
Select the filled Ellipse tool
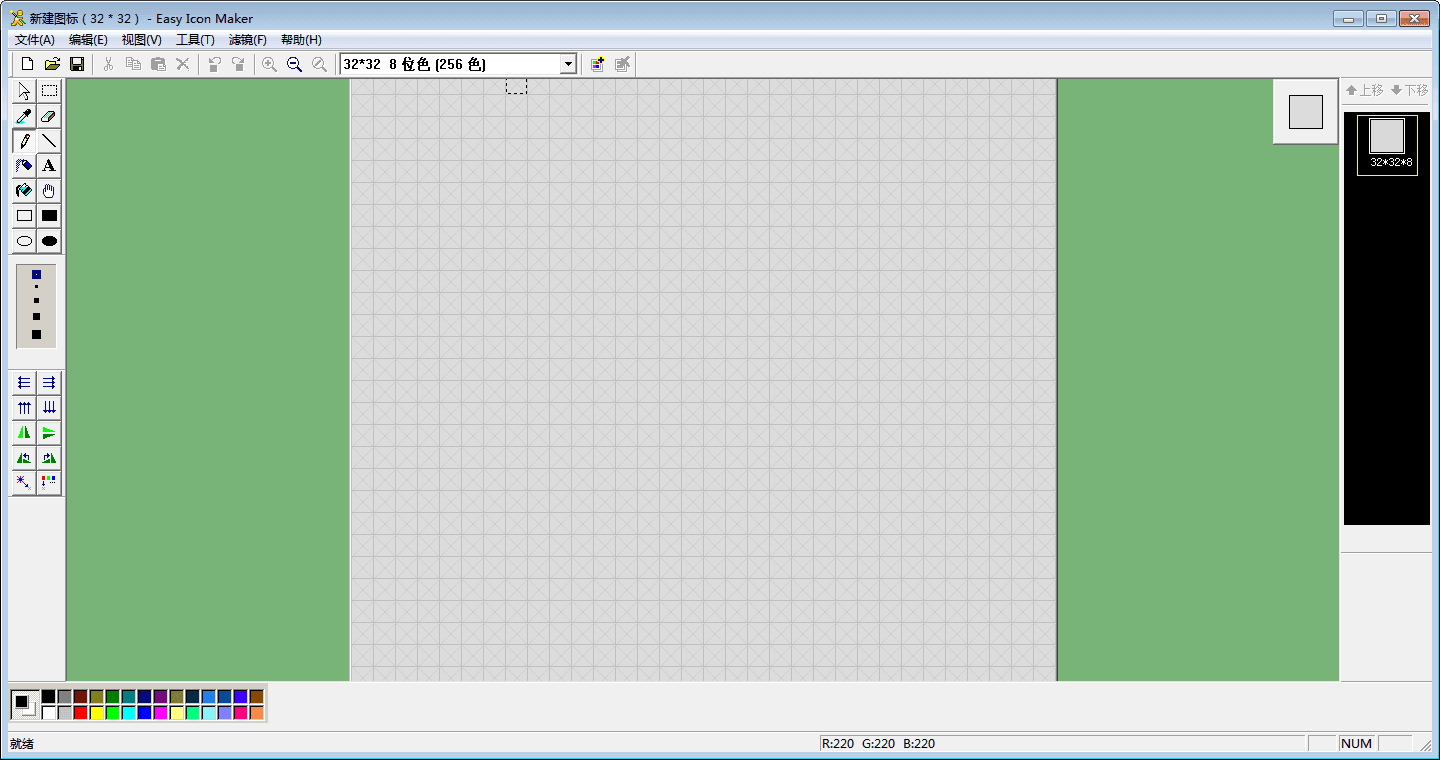coord(48,241)
